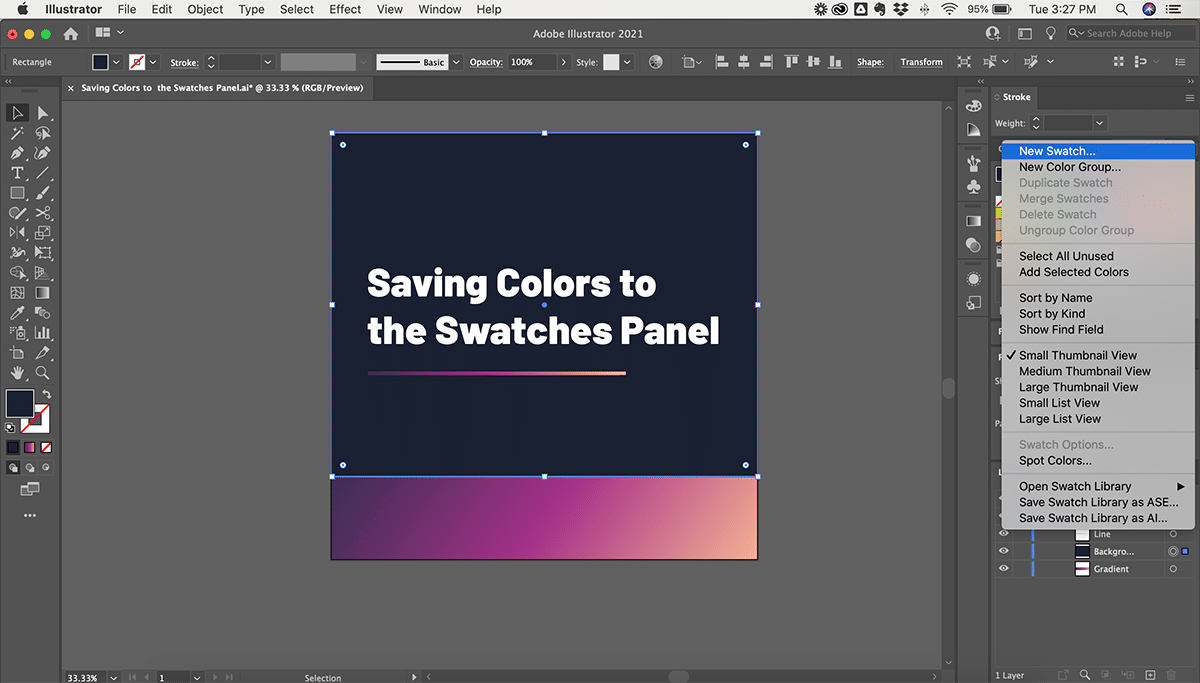The height and width of the screenshot is (683, 1200).
Task: Toggle visibility of the Line layer
Action: tap(1004, 534)
